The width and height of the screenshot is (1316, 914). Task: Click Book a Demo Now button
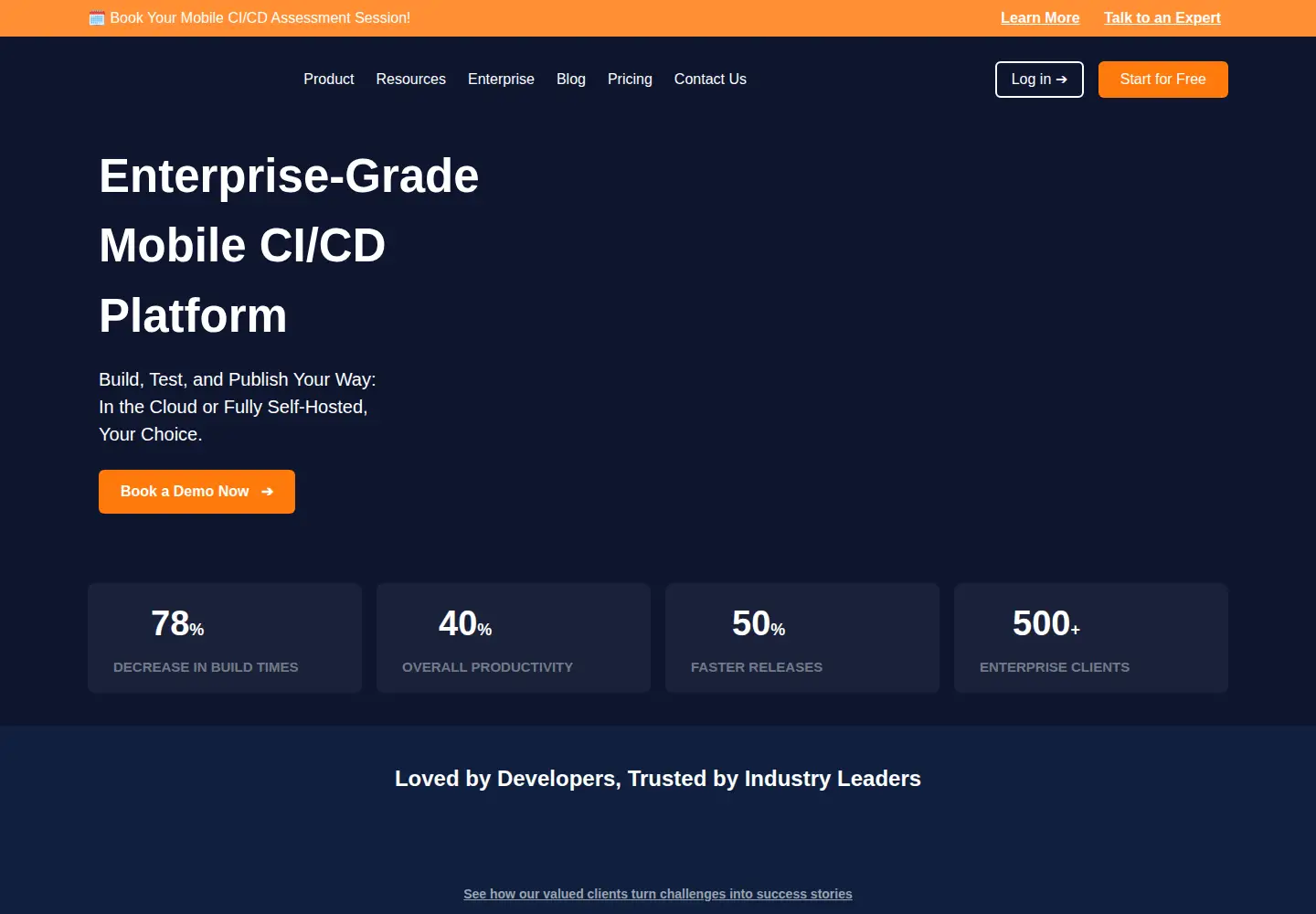click(x=196, y=492)
